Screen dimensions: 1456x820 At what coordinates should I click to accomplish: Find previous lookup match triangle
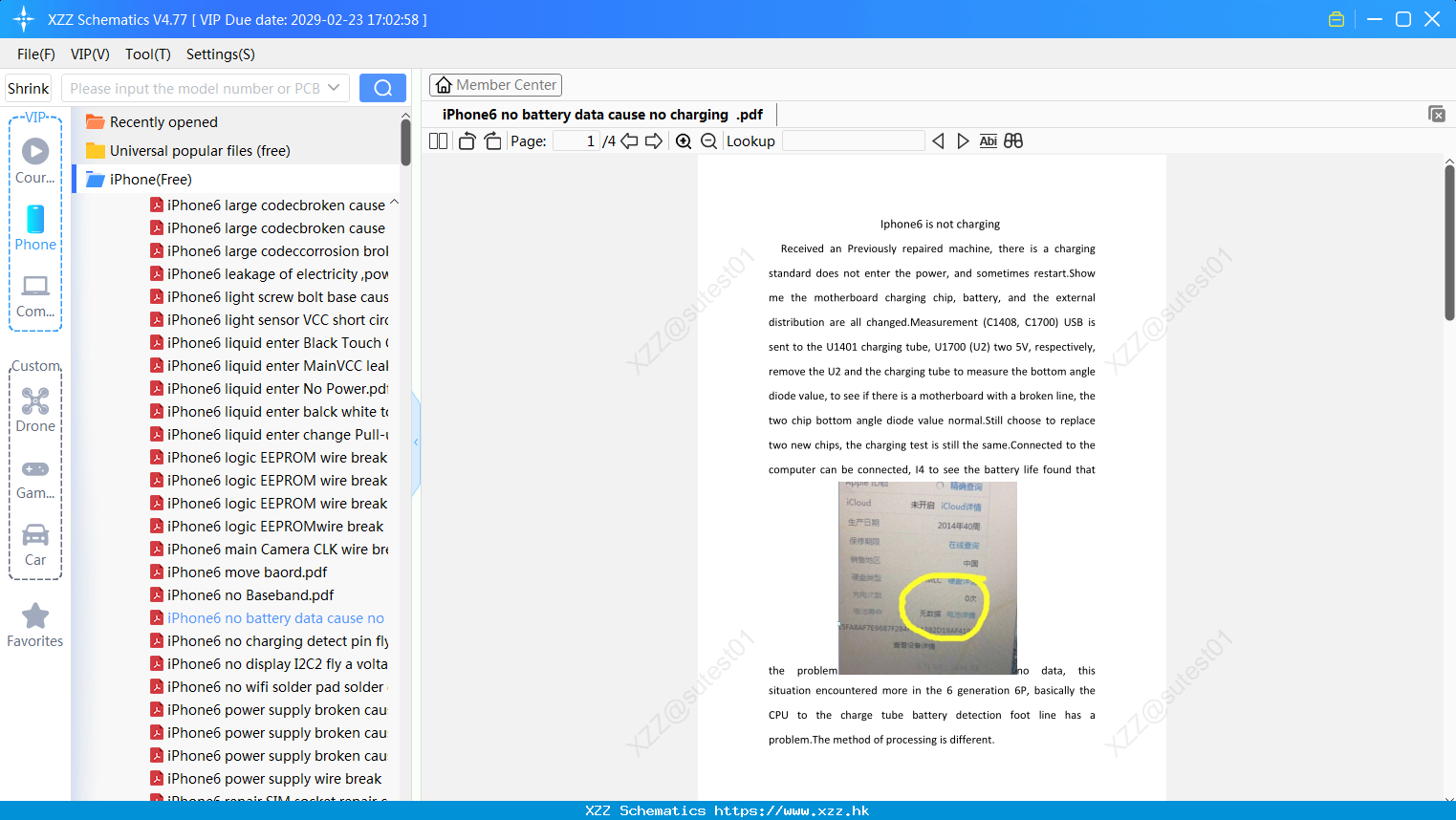click(x=938, y=141)
